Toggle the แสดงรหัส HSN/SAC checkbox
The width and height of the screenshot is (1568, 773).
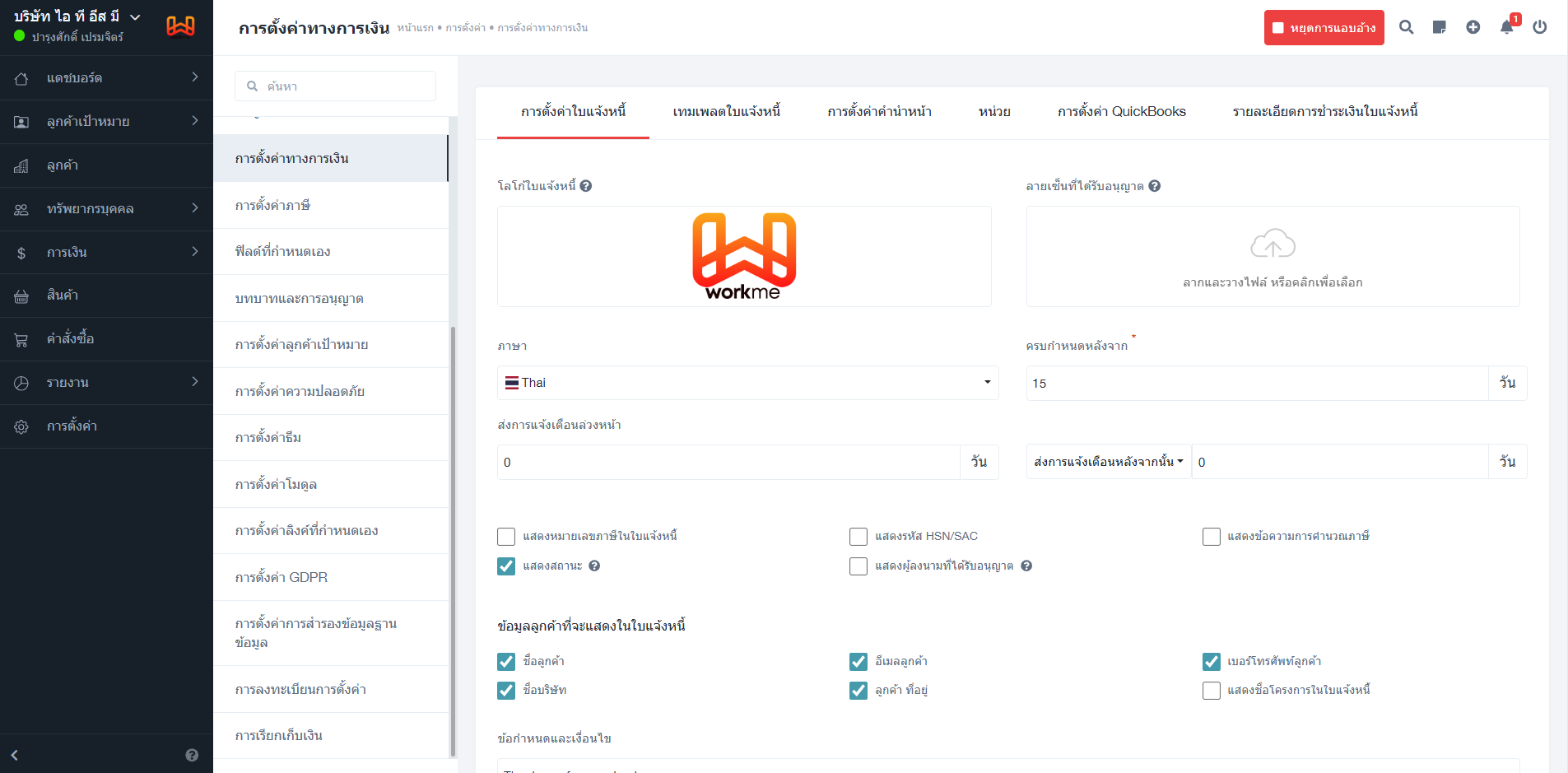[x=858, y=537]
